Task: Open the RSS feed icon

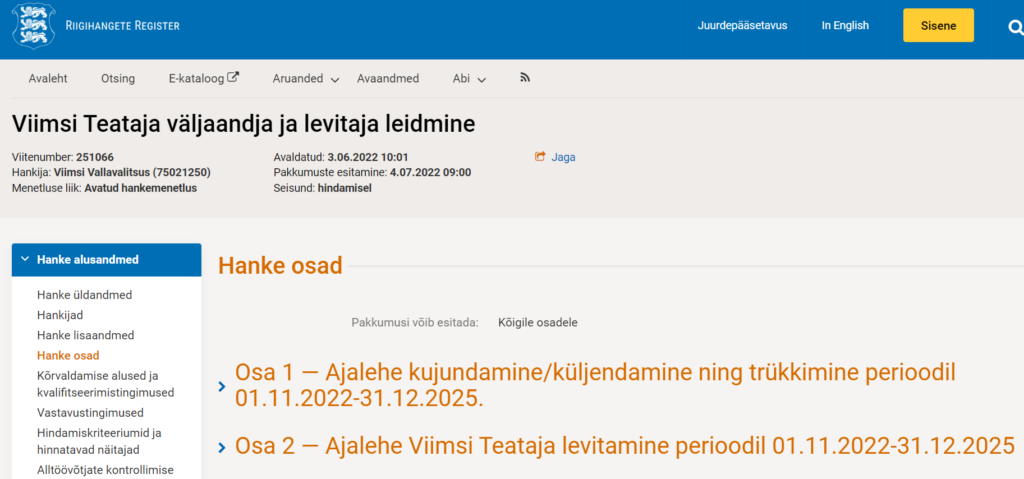Action: tap(525, 78)
